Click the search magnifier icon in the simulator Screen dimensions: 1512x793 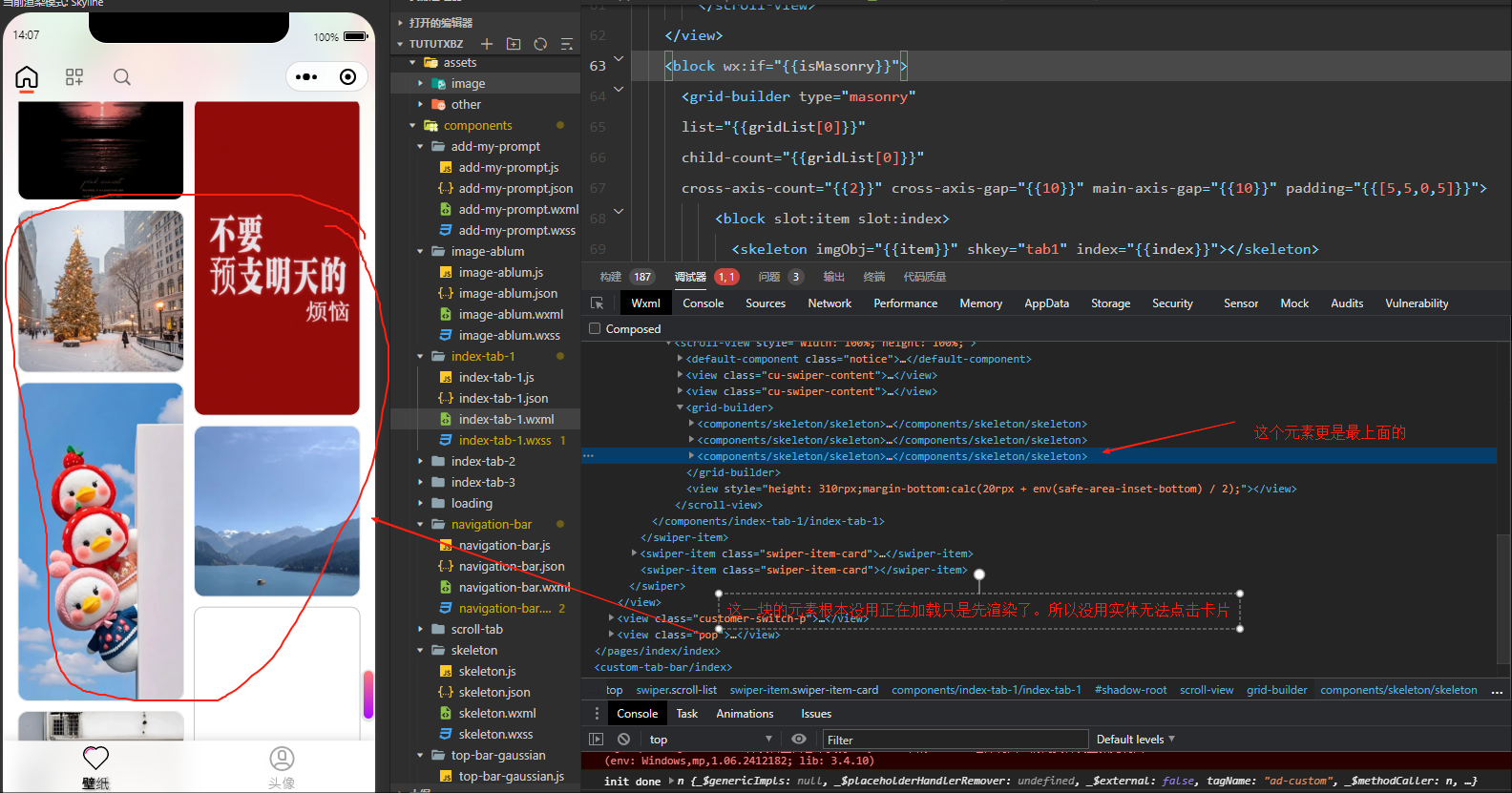[x=122, y=77]
